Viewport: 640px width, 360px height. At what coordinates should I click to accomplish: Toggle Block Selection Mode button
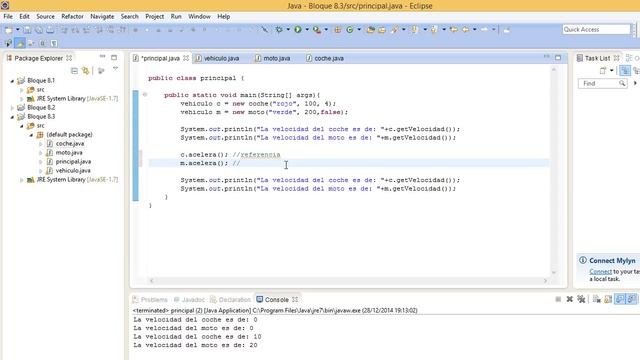click(x=42, y=43)
